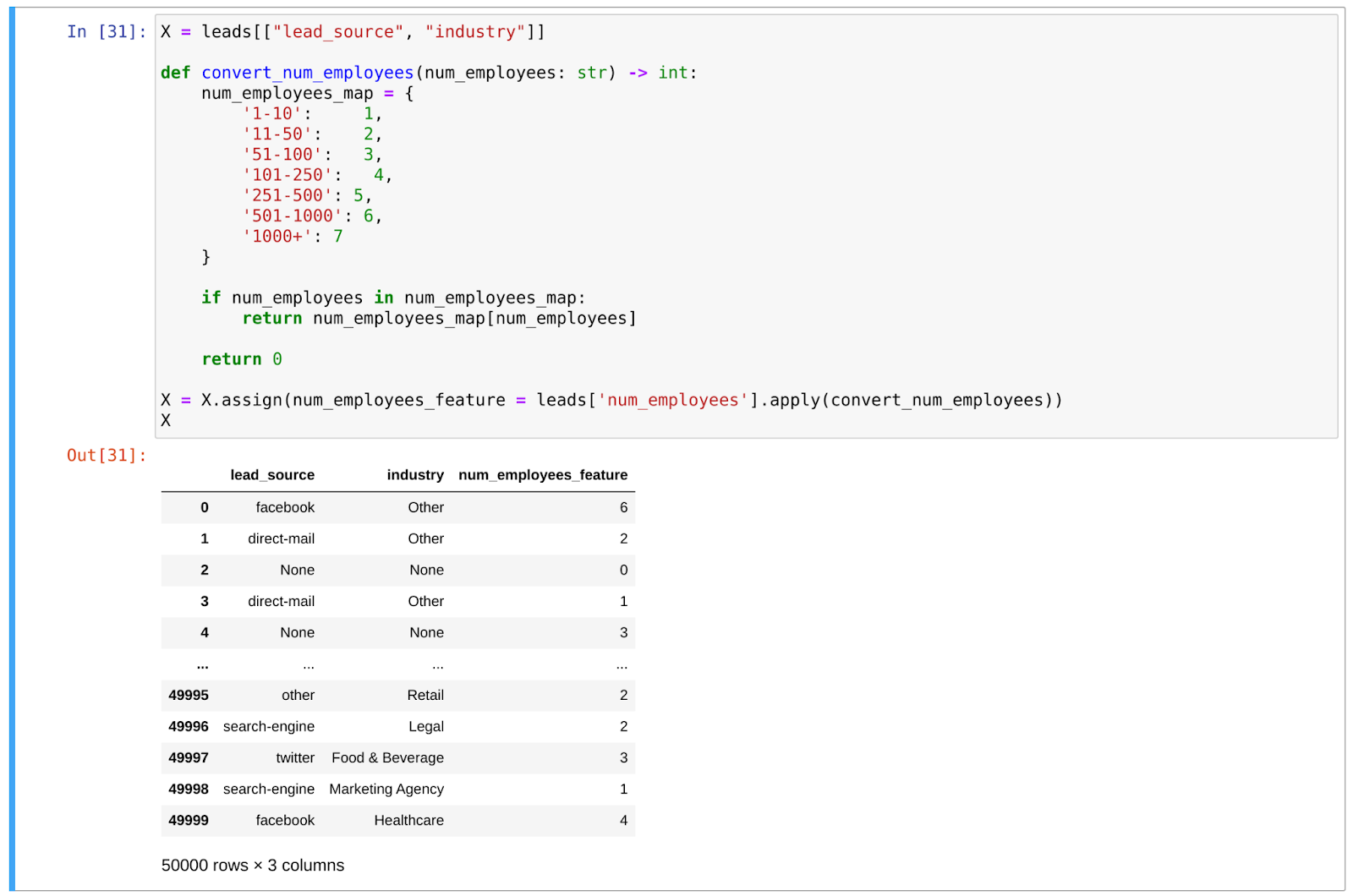This screenshot has height=896, width=1353.
Task: Click the '51-100' dictionary key
Action: (282, 155)
